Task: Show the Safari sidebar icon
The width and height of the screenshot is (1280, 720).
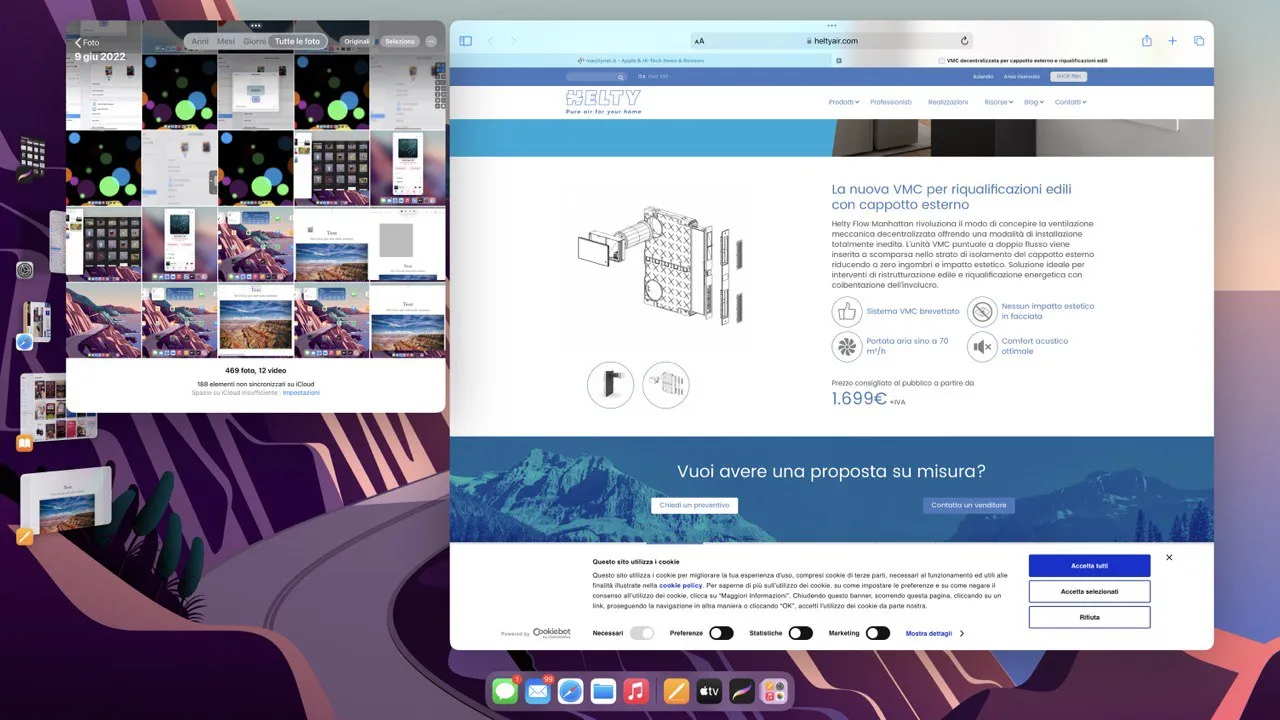Action: pos(465,40)
